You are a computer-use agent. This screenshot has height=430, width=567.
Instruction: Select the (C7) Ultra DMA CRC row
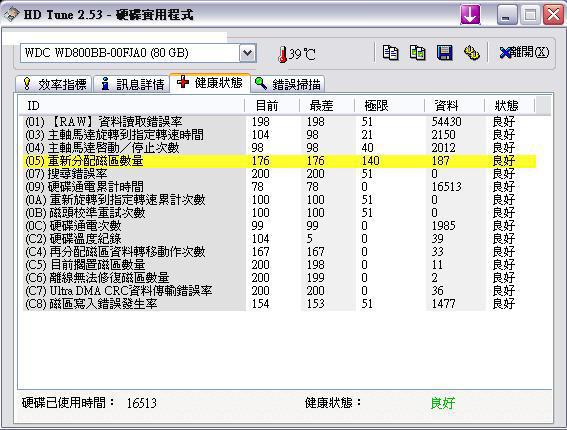point(280,291)
